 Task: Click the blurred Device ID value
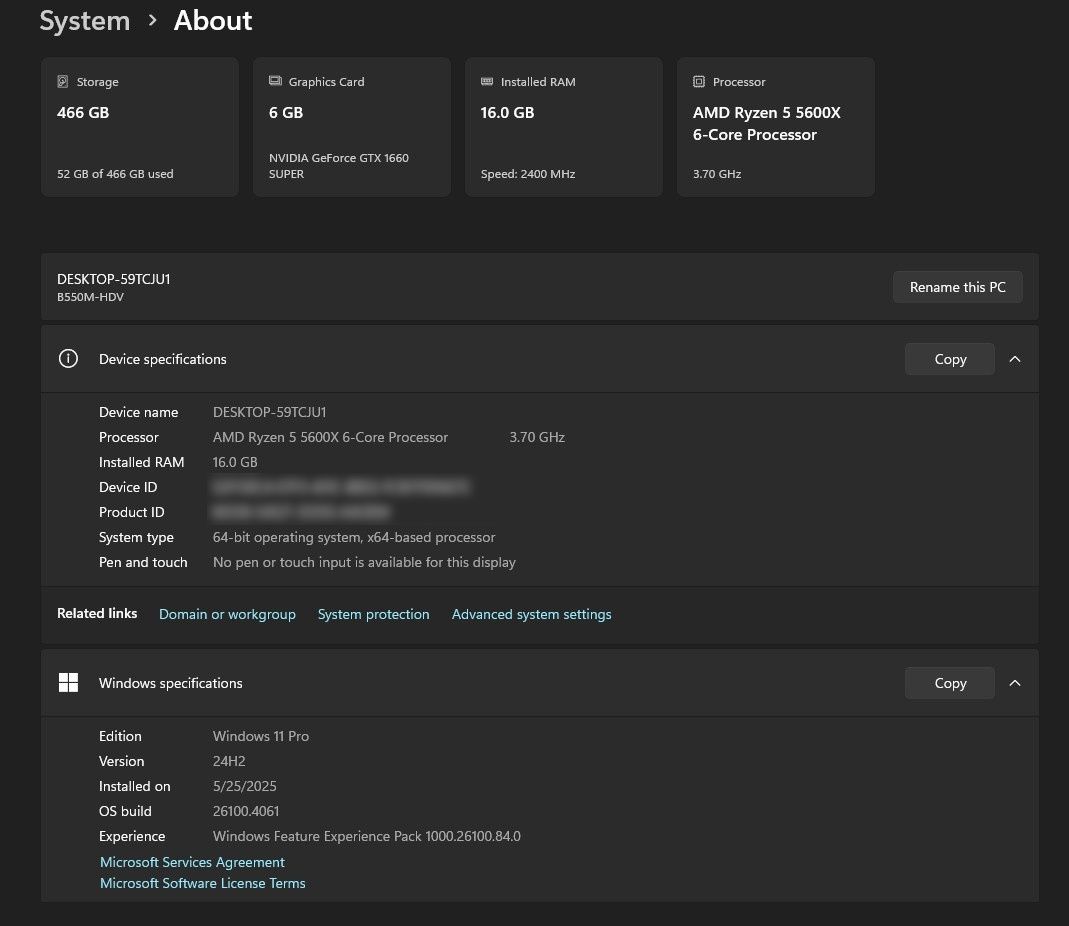341,487
